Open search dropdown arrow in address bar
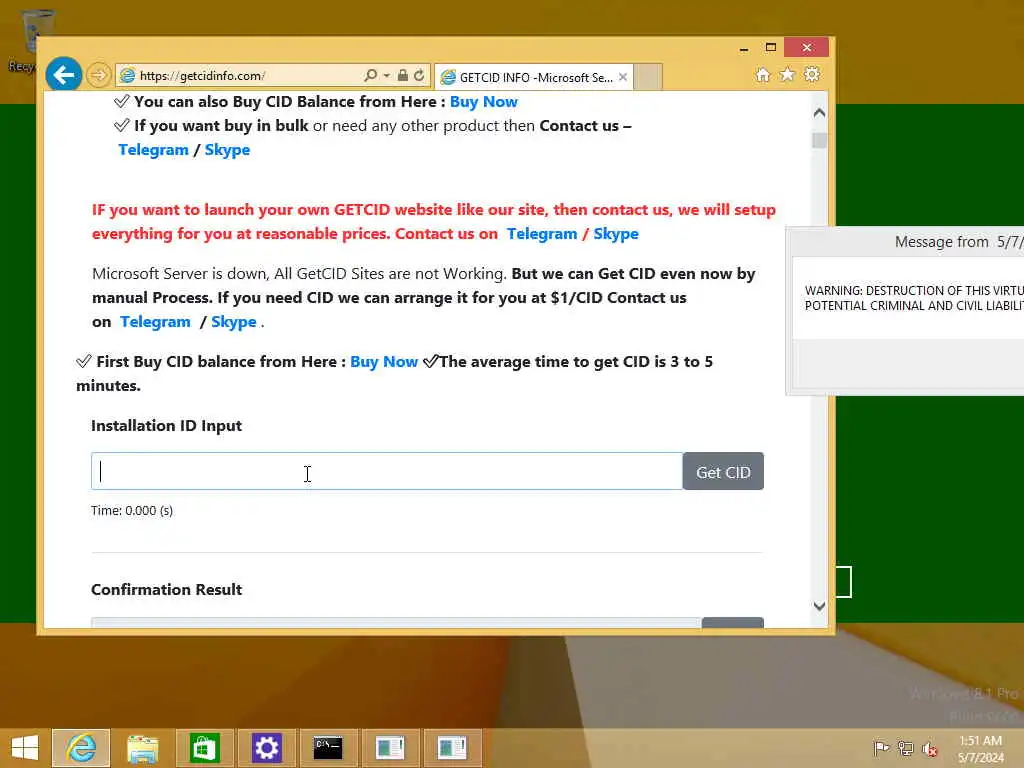Viewport: 1024px width, 768px height. 387,76
